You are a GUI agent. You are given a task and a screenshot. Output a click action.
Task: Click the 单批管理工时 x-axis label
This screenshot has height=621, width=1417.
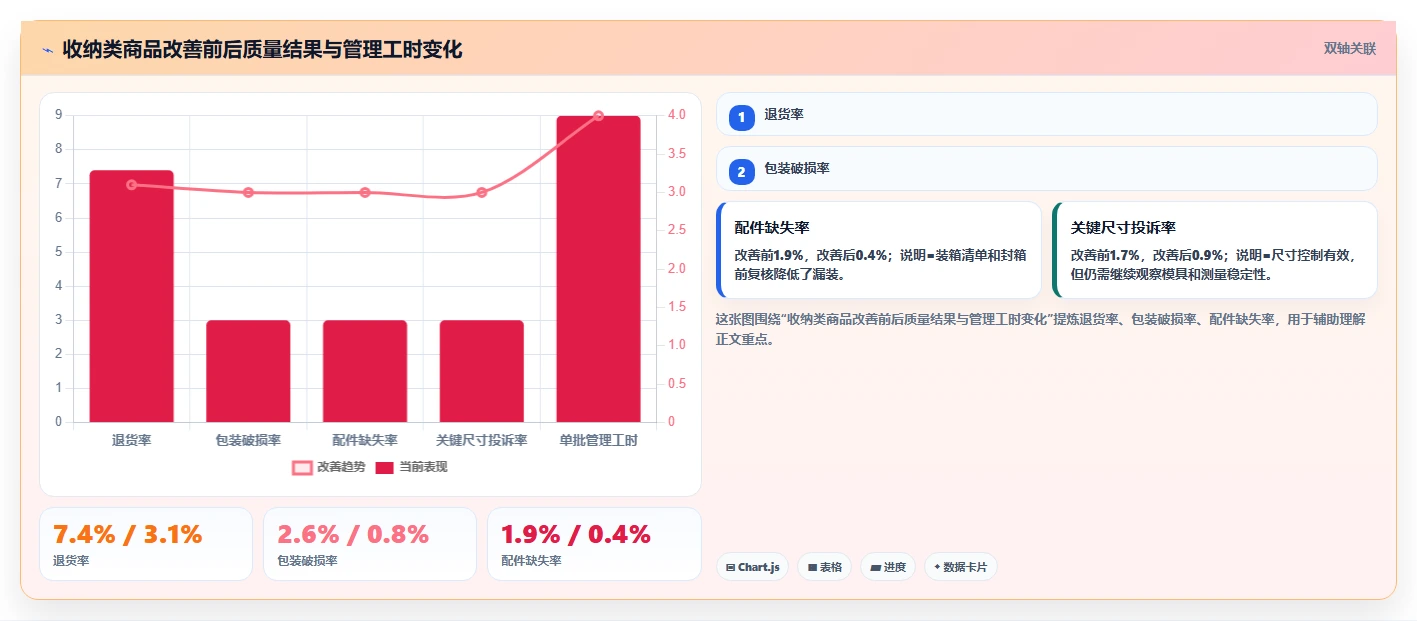point(598,440)
